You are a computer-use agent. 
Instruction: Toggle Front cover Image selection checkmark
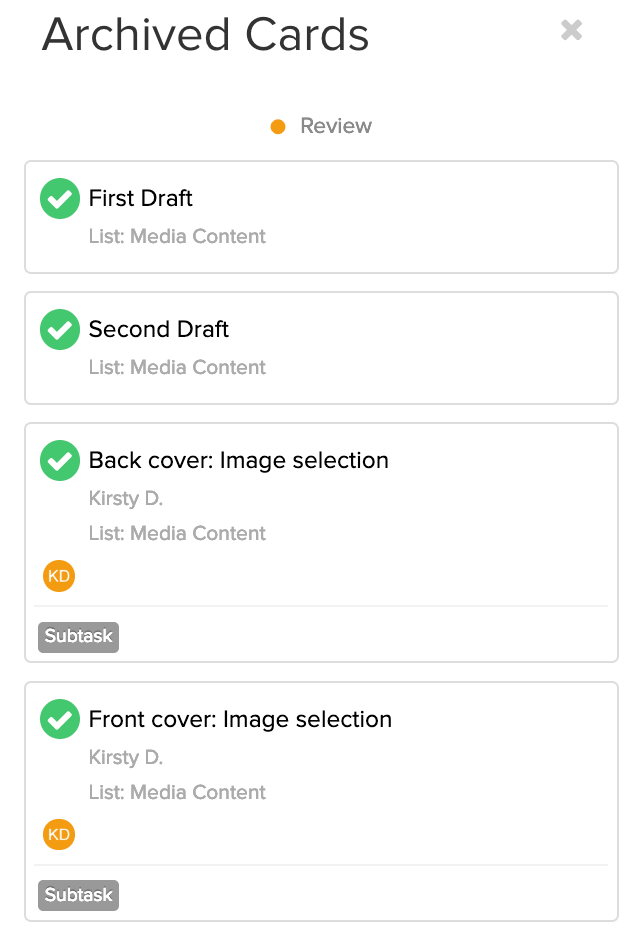(60, 719)
